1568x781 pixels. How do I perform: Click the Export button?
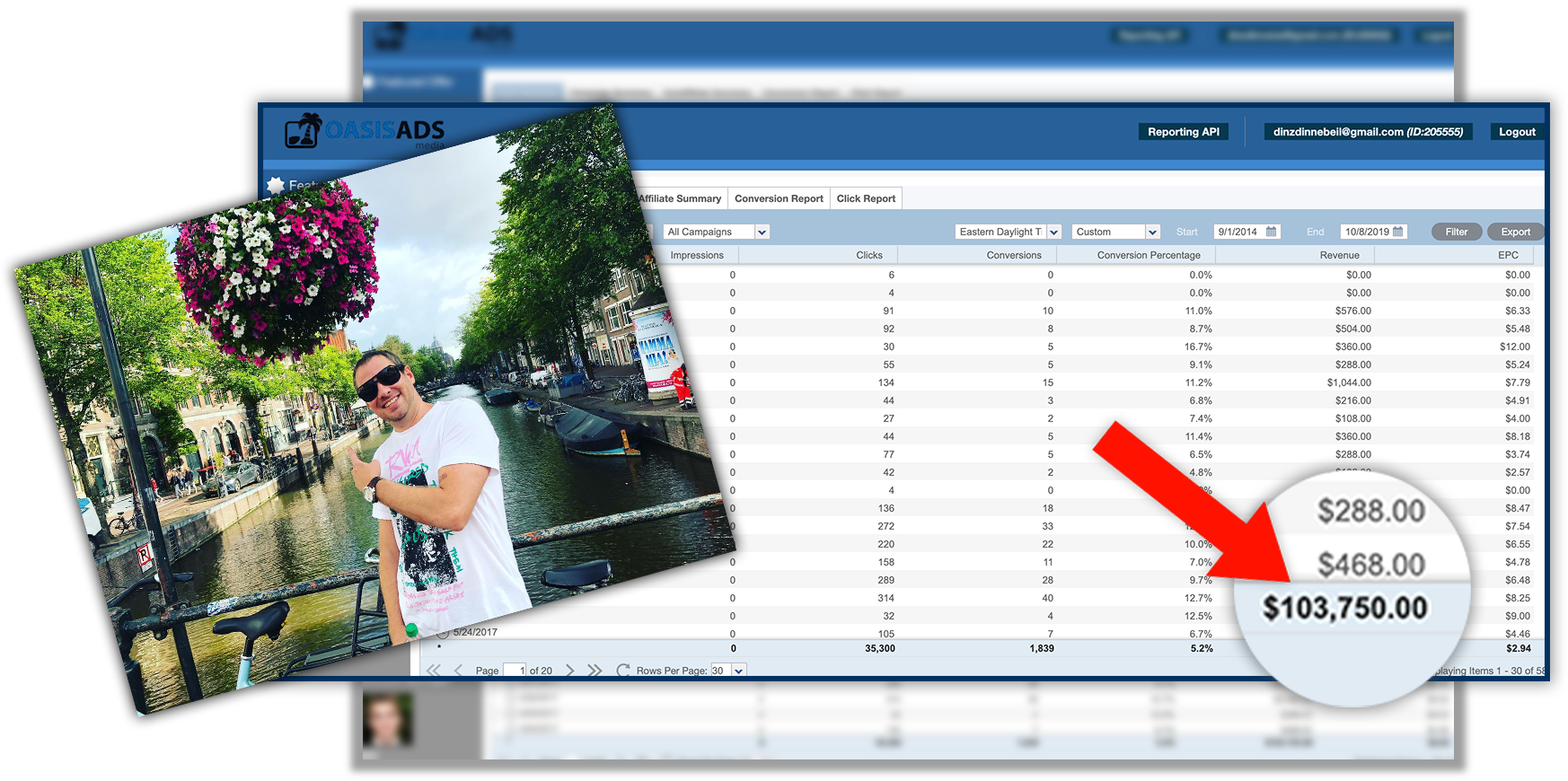(x=1516, y=232)
